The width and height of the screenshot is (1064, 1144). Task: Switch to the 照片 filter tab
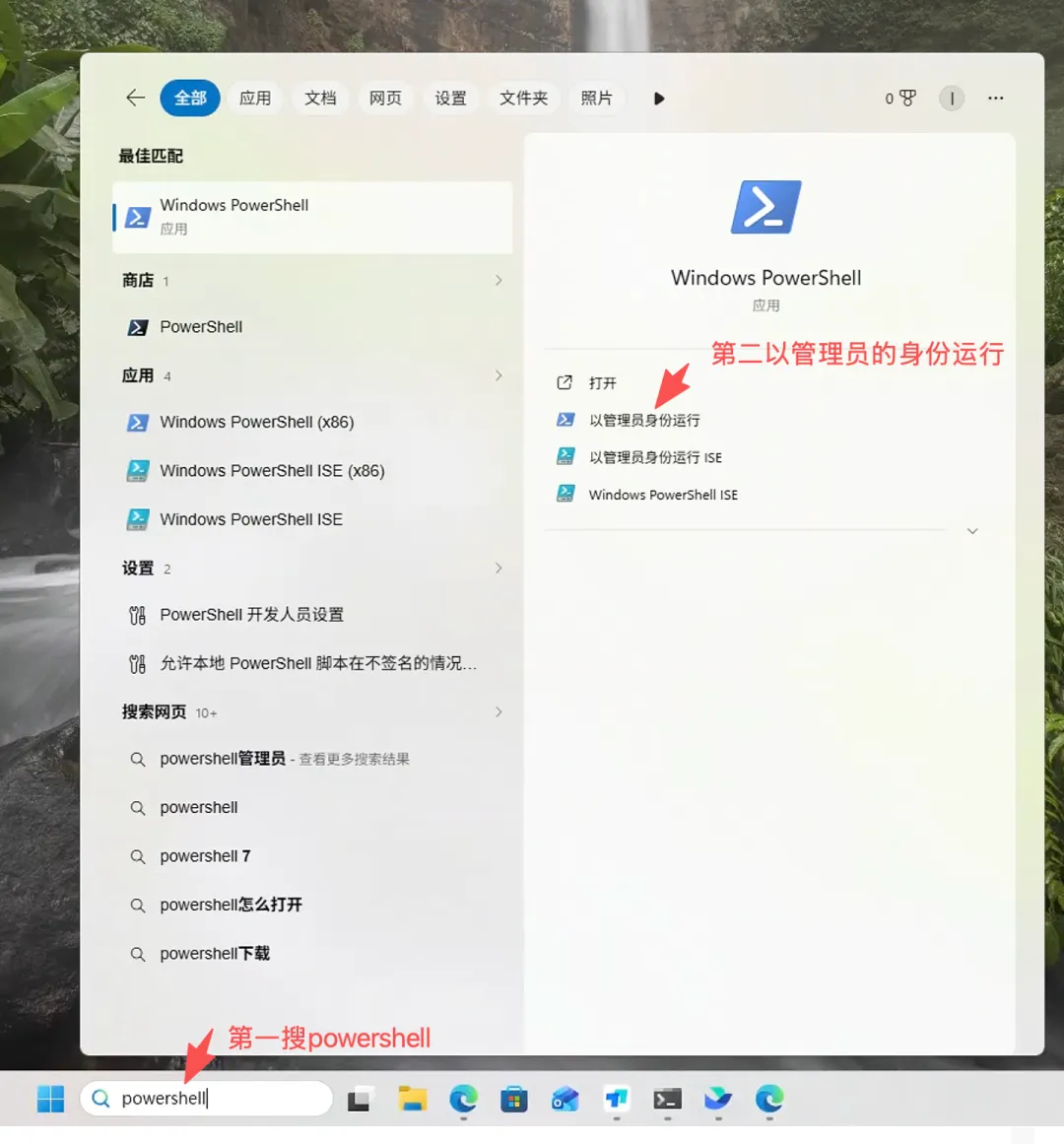[x=597, y=98]
